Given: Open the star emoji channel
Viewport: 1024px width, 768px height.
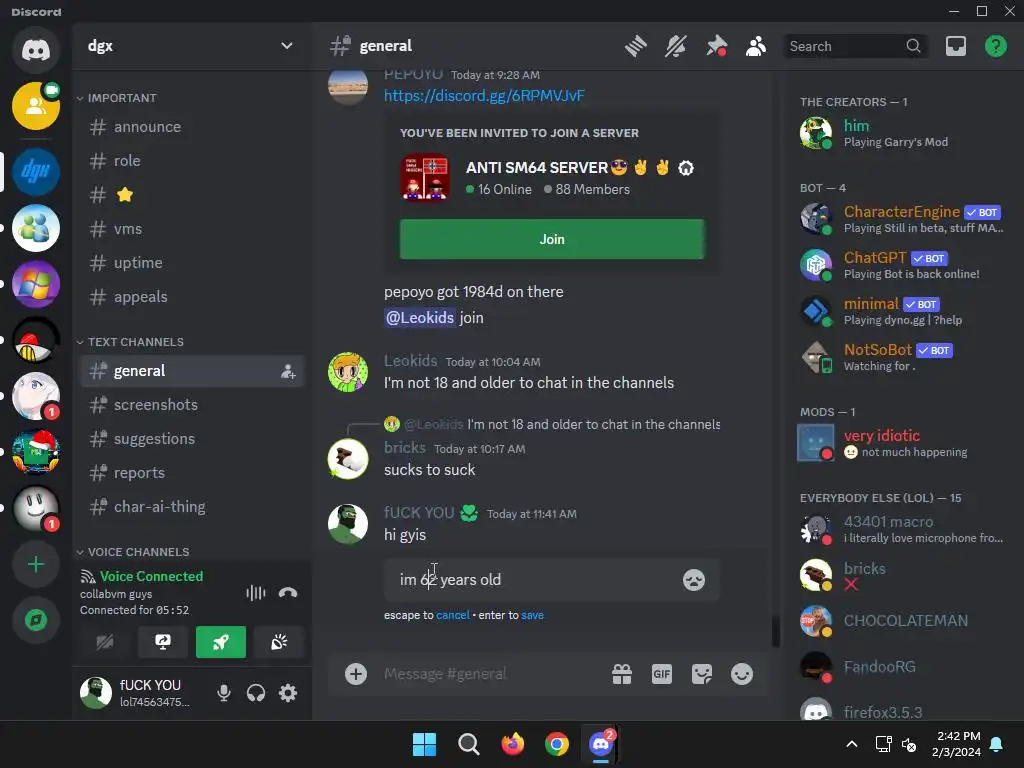Looking at the screenshot, I should (x=192, y=195).
